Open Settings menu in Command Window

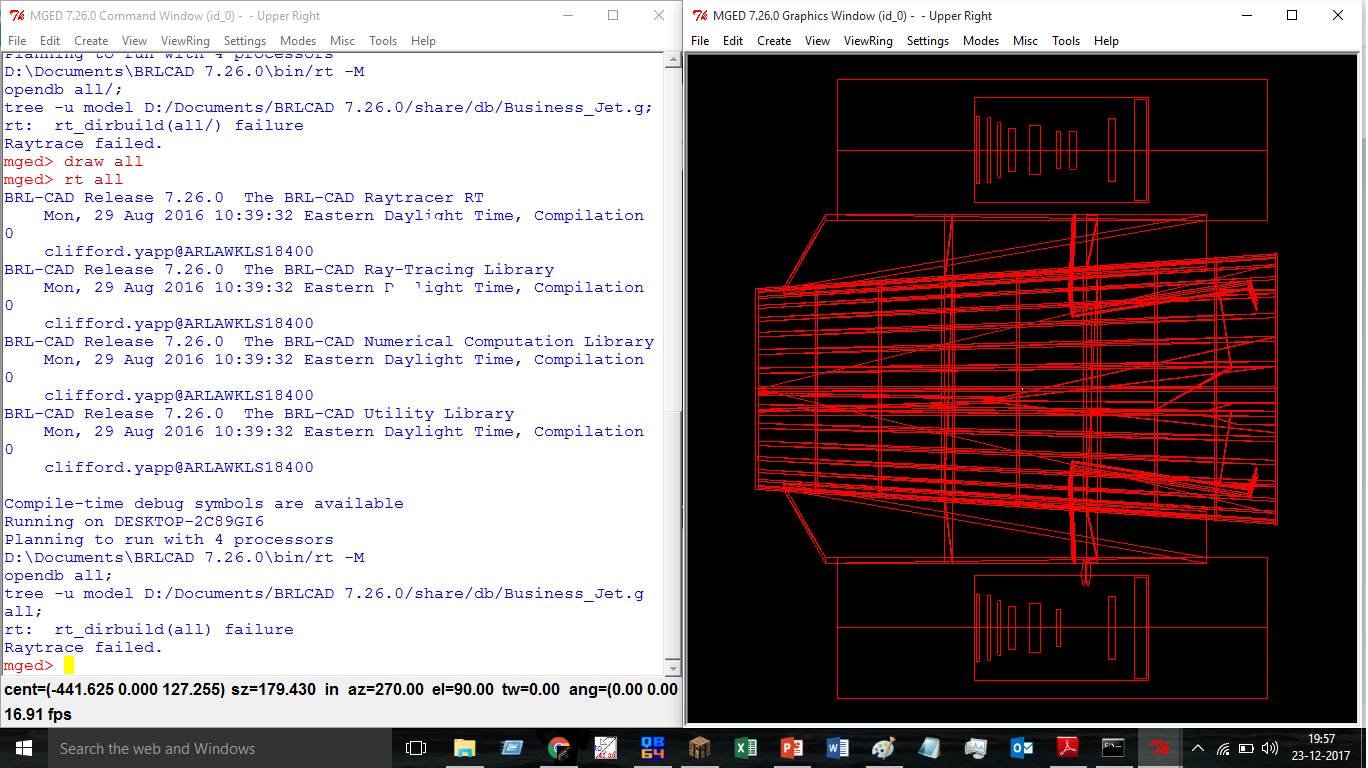coord(245,41)
